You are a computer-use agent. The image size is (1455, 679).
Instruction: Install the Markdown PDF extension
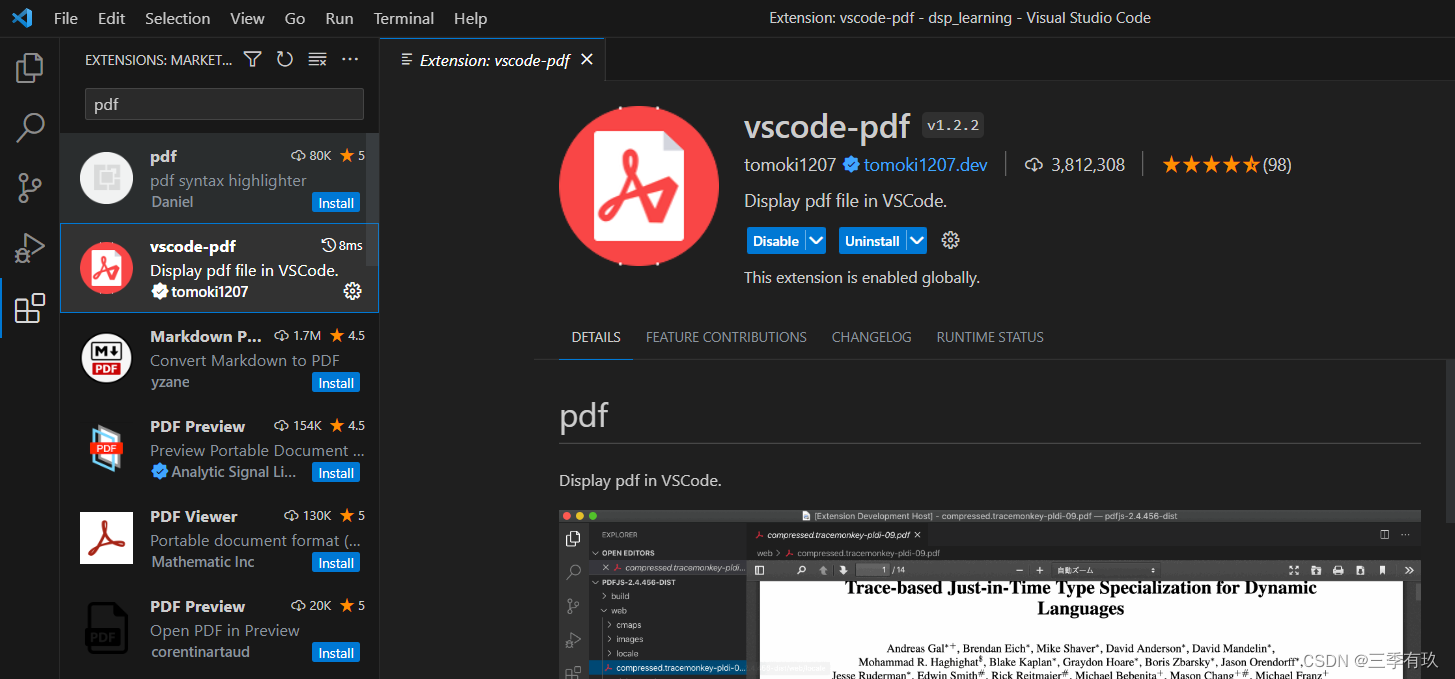[x=335, y=382]
